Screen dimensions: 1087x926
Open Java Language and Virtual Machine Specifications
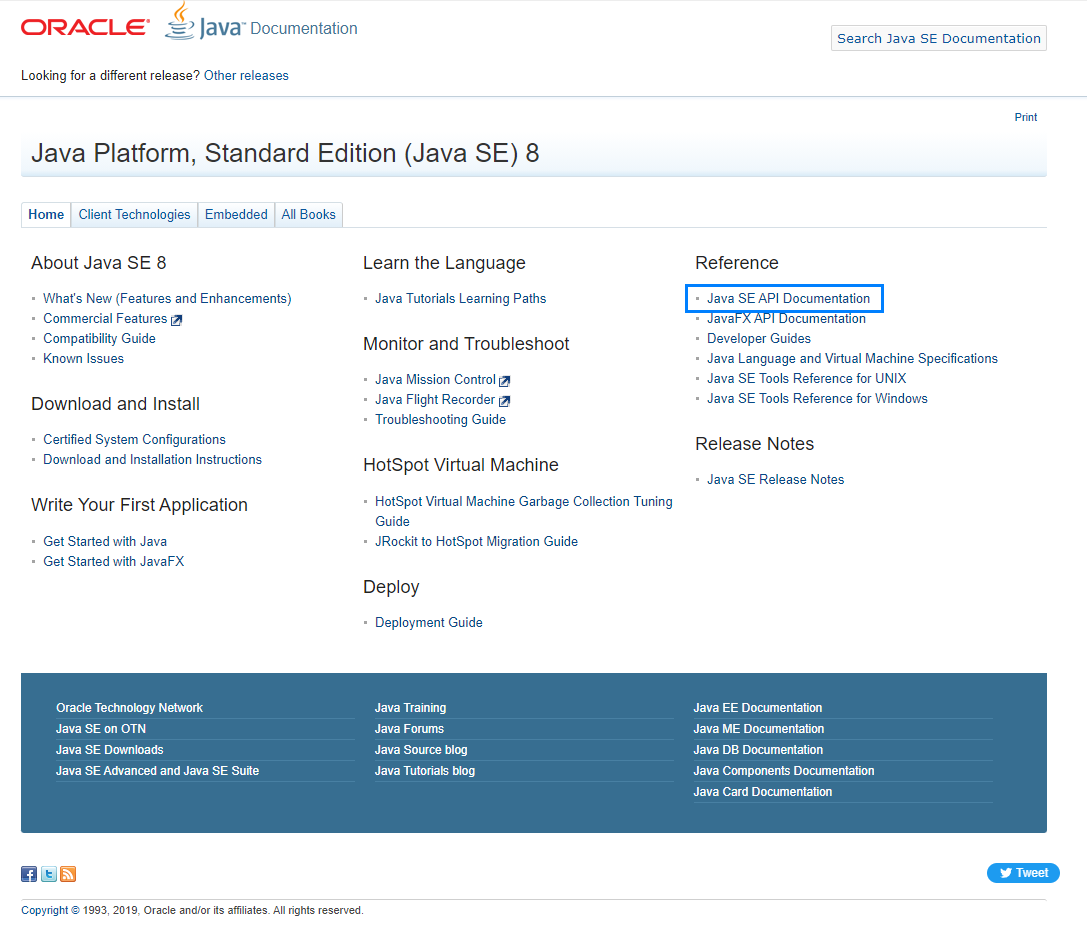point(852,359)
